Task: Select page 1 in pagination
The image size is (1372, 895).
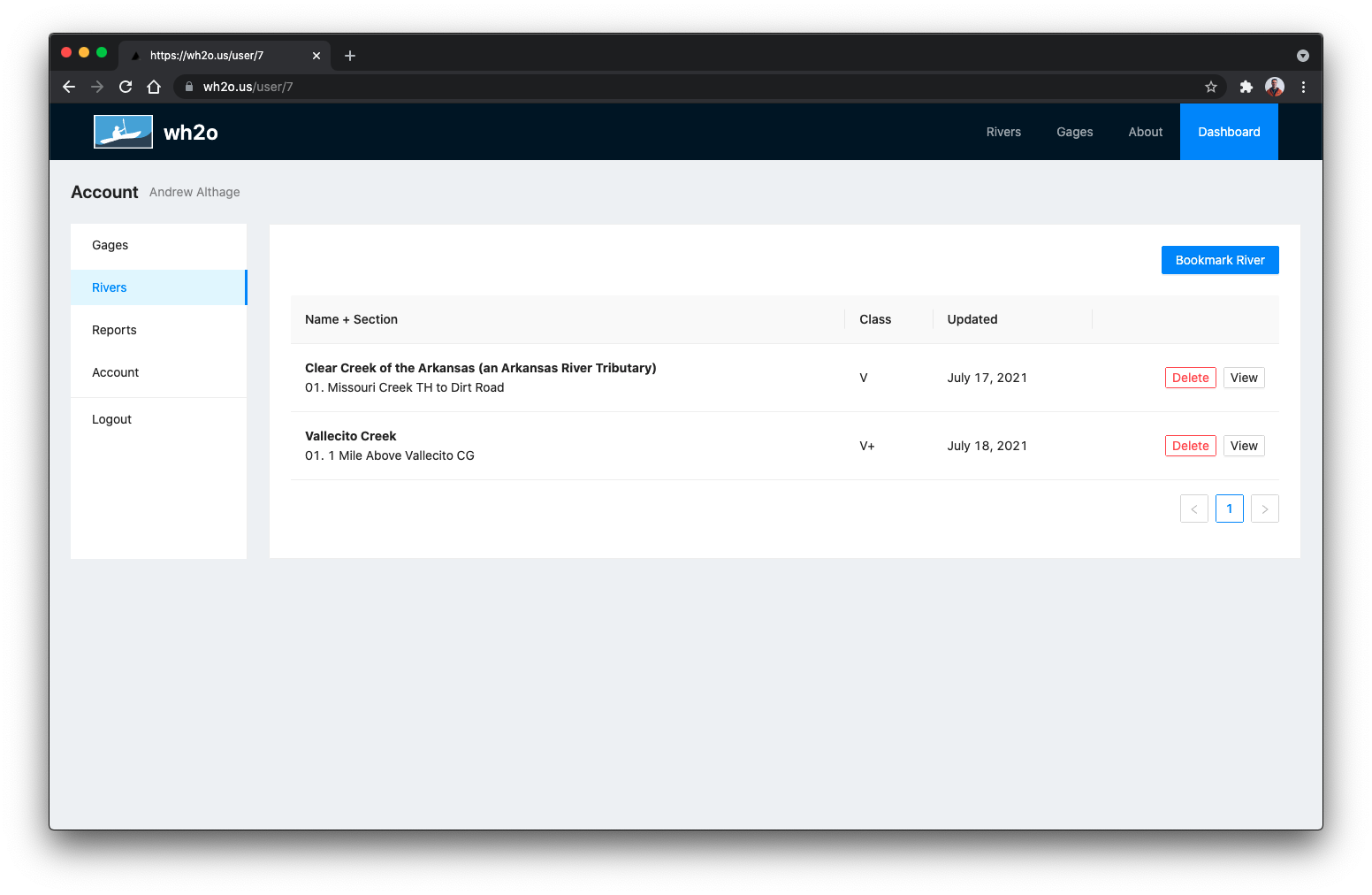Action: coord(1229,509)
